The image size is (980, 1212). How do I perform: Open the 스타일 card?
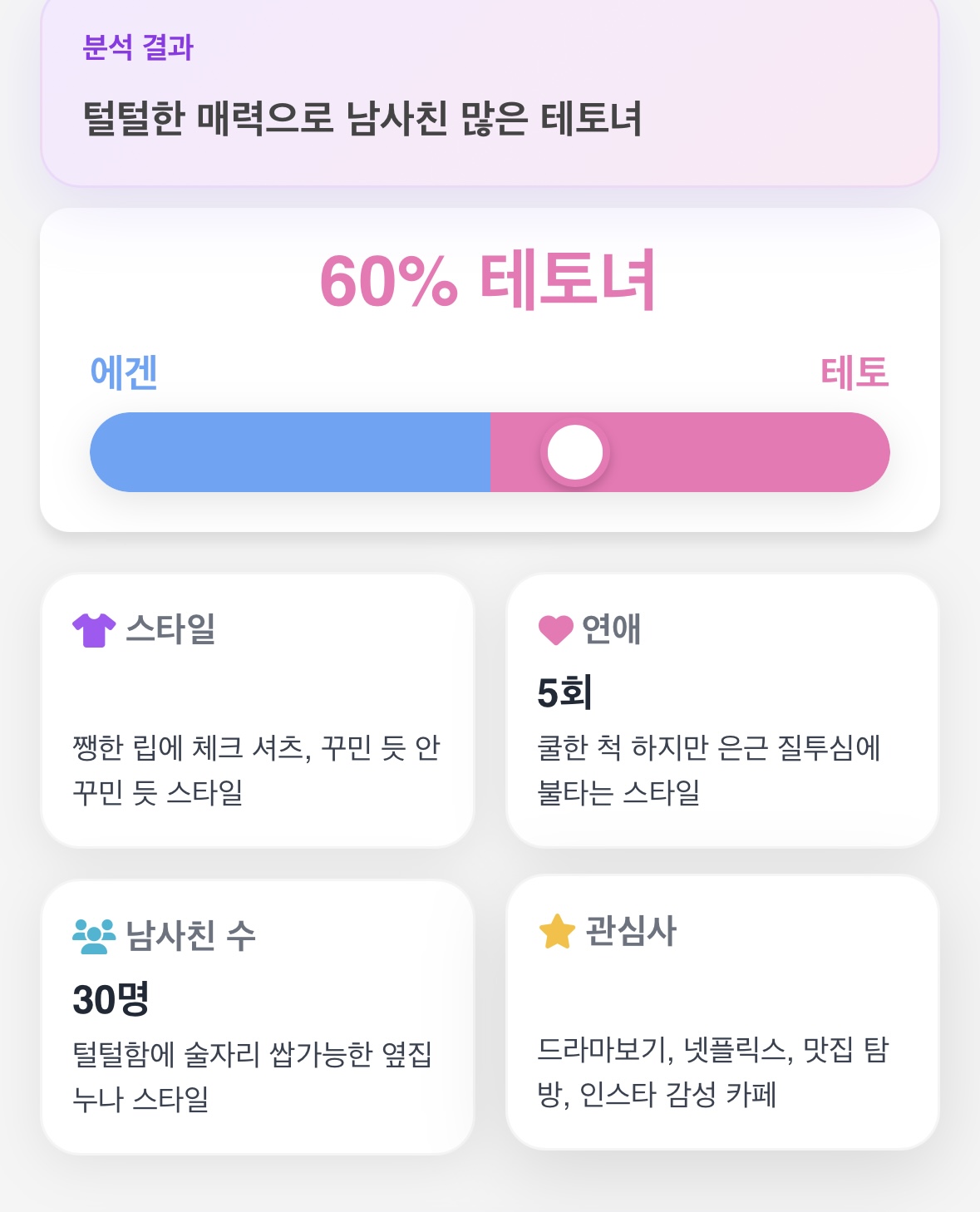258,711
